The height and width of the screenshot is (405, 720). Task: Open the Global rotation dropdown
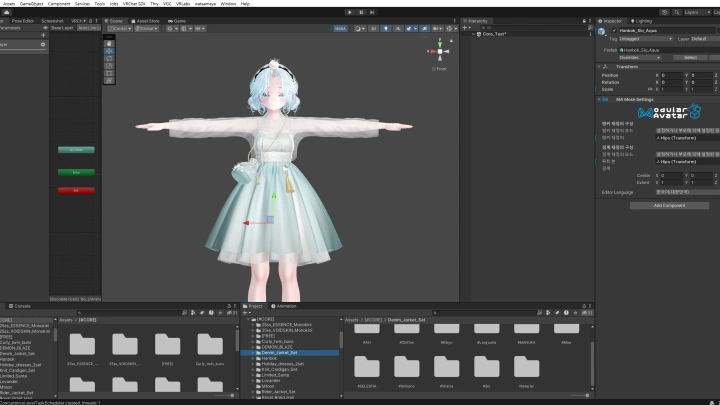pyautogui.click(x=146, y=28)
